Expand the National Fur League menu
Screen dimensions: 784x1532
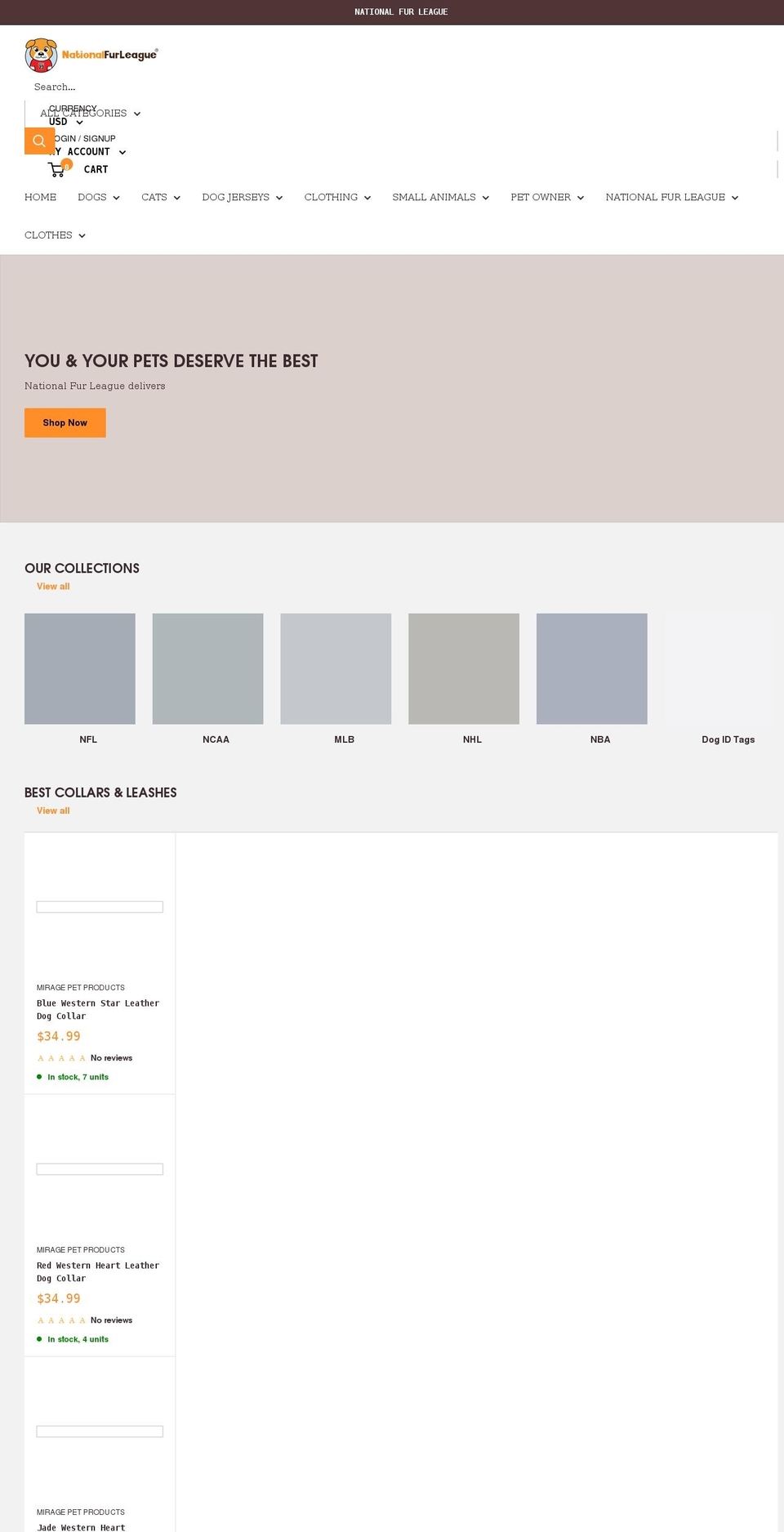click(x=671, y=197)
